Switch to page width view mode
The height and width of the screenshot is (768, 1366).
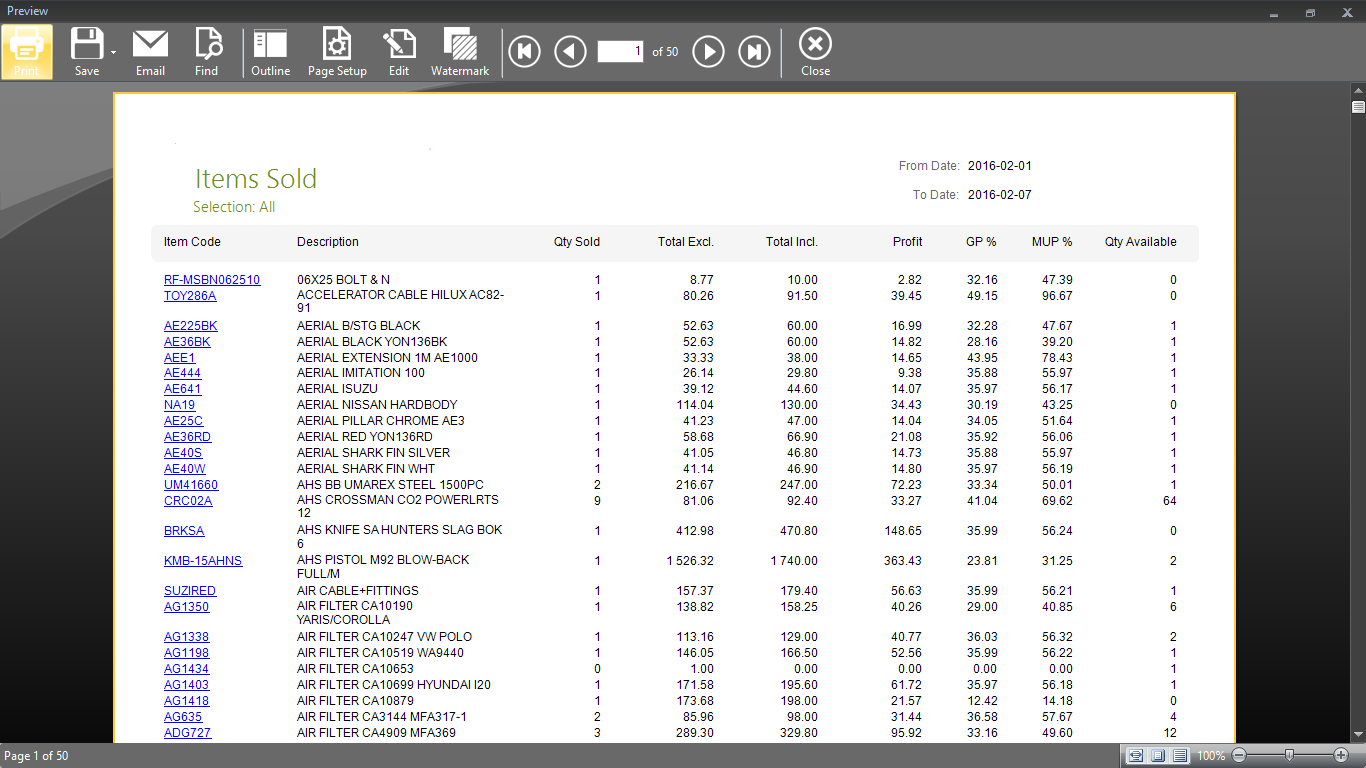[1136, 756]
